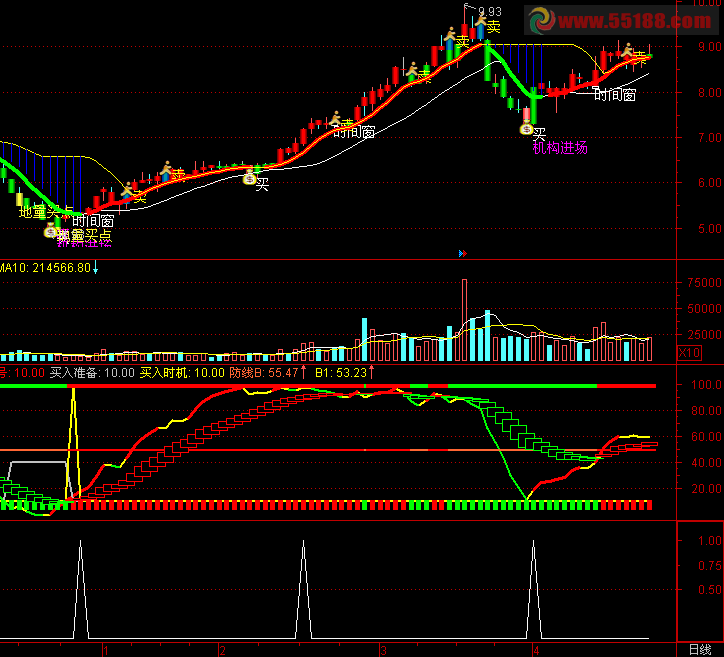This screenshot has height=657, width=724.
Task: Click the 75000 volume axis label
Action: point(704,283)
